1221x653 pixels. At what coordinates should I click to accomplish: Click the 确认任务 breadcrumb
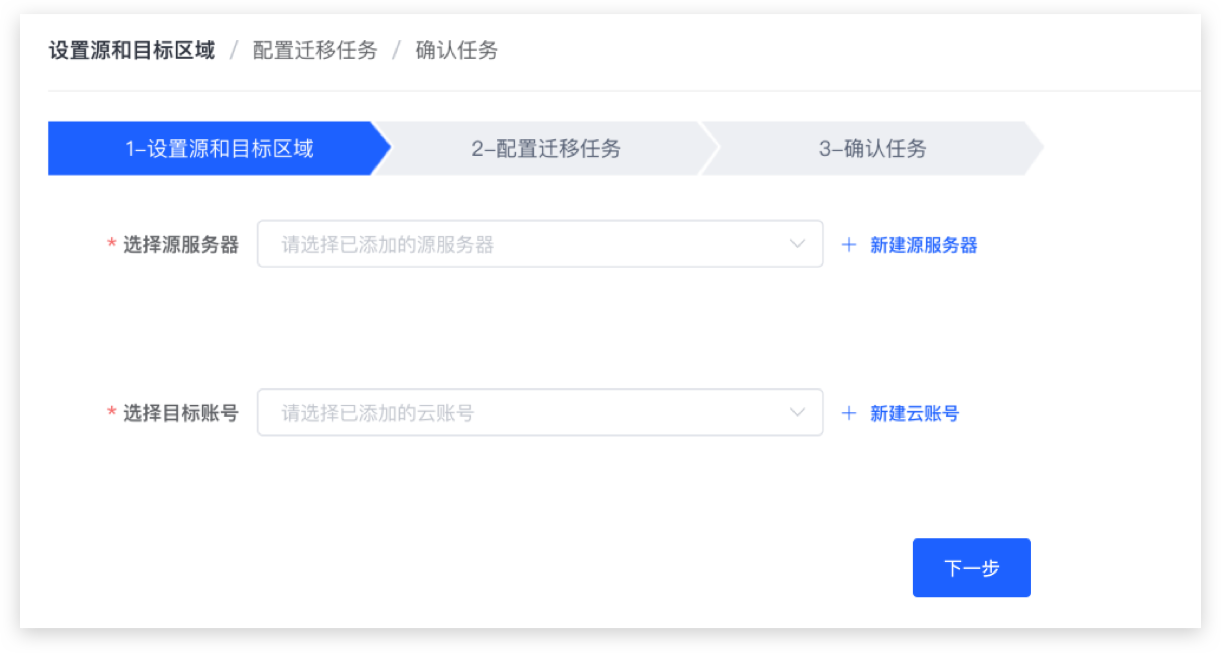pos(457,50)
